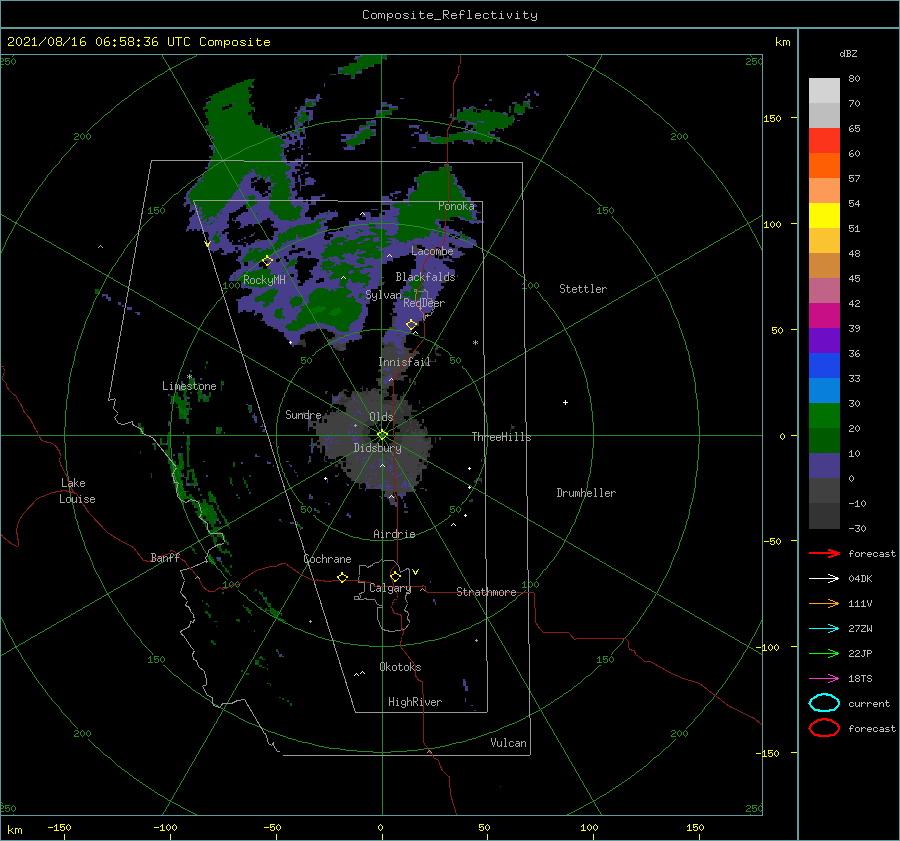
Task: Click the Strathmore town label
Action: [x=486, y=592]
